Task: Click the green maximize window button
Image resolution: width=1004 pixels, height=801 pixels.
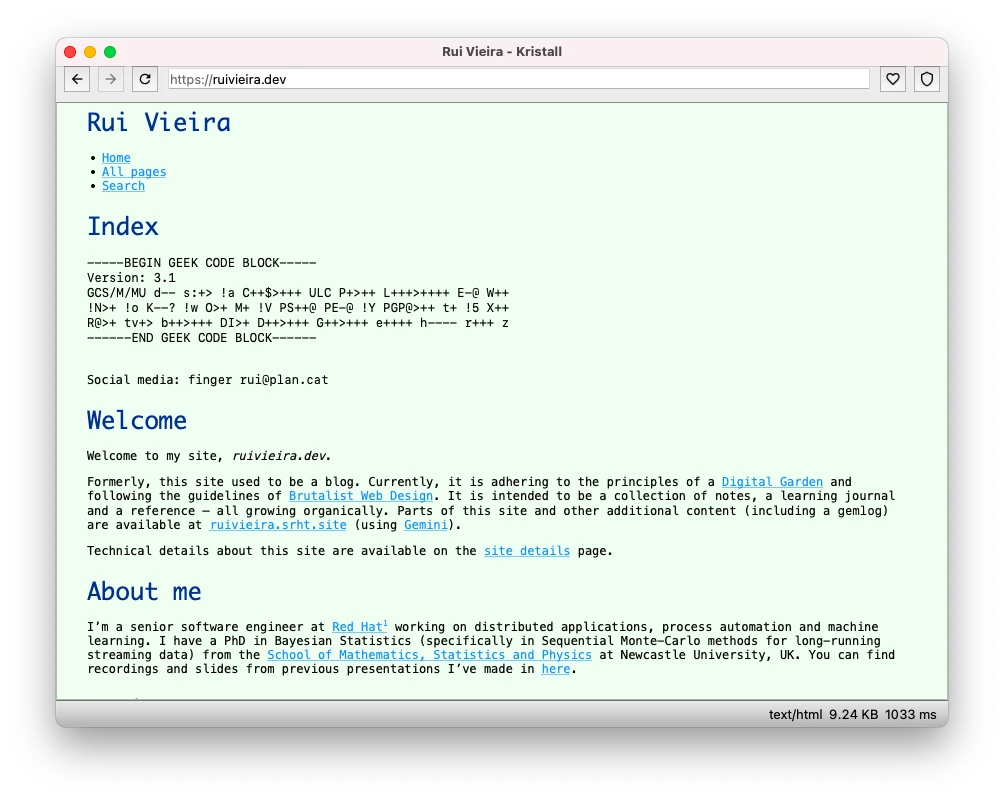Action: 110,52
